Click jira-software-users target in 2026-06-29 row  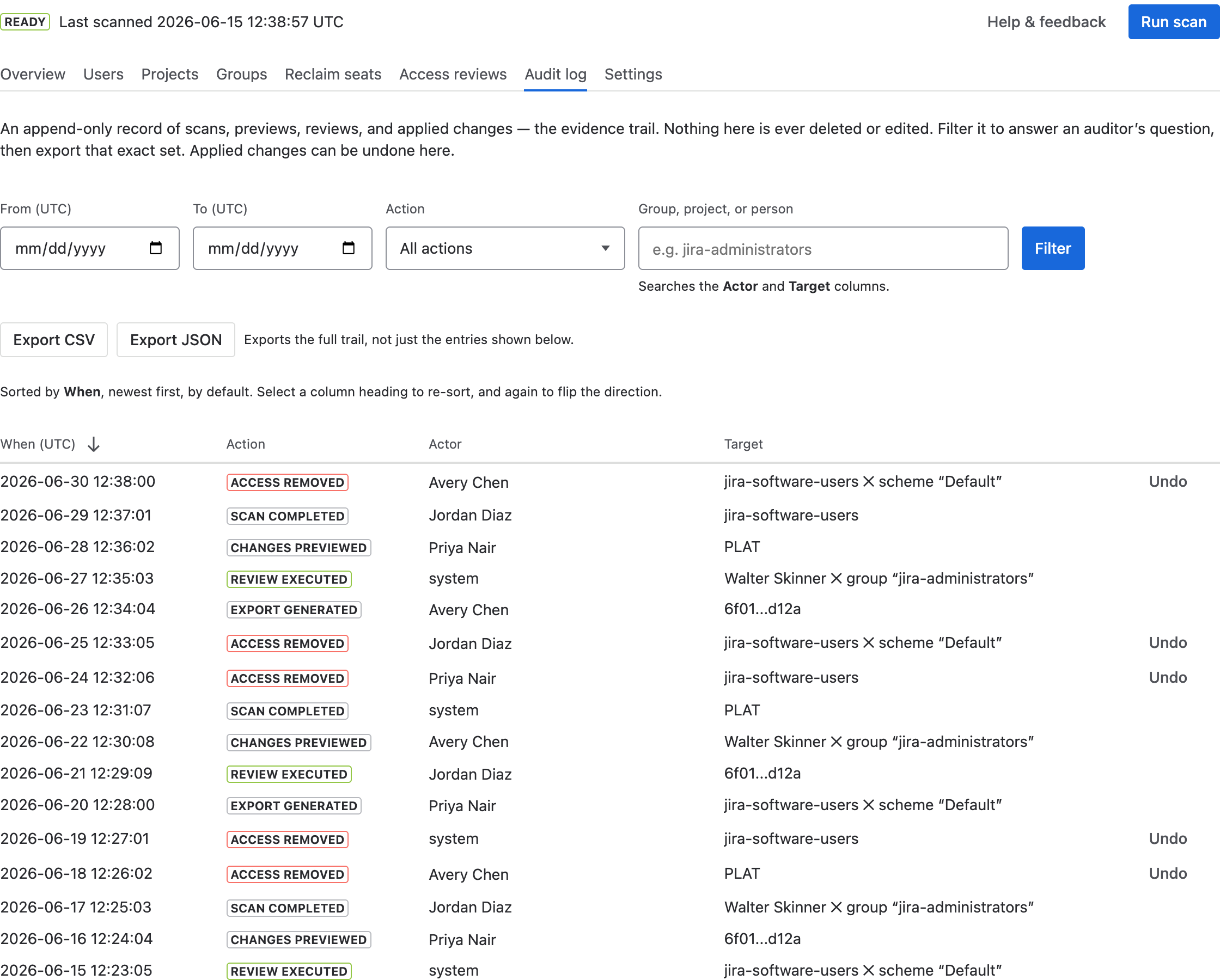[x=791, y=515]
